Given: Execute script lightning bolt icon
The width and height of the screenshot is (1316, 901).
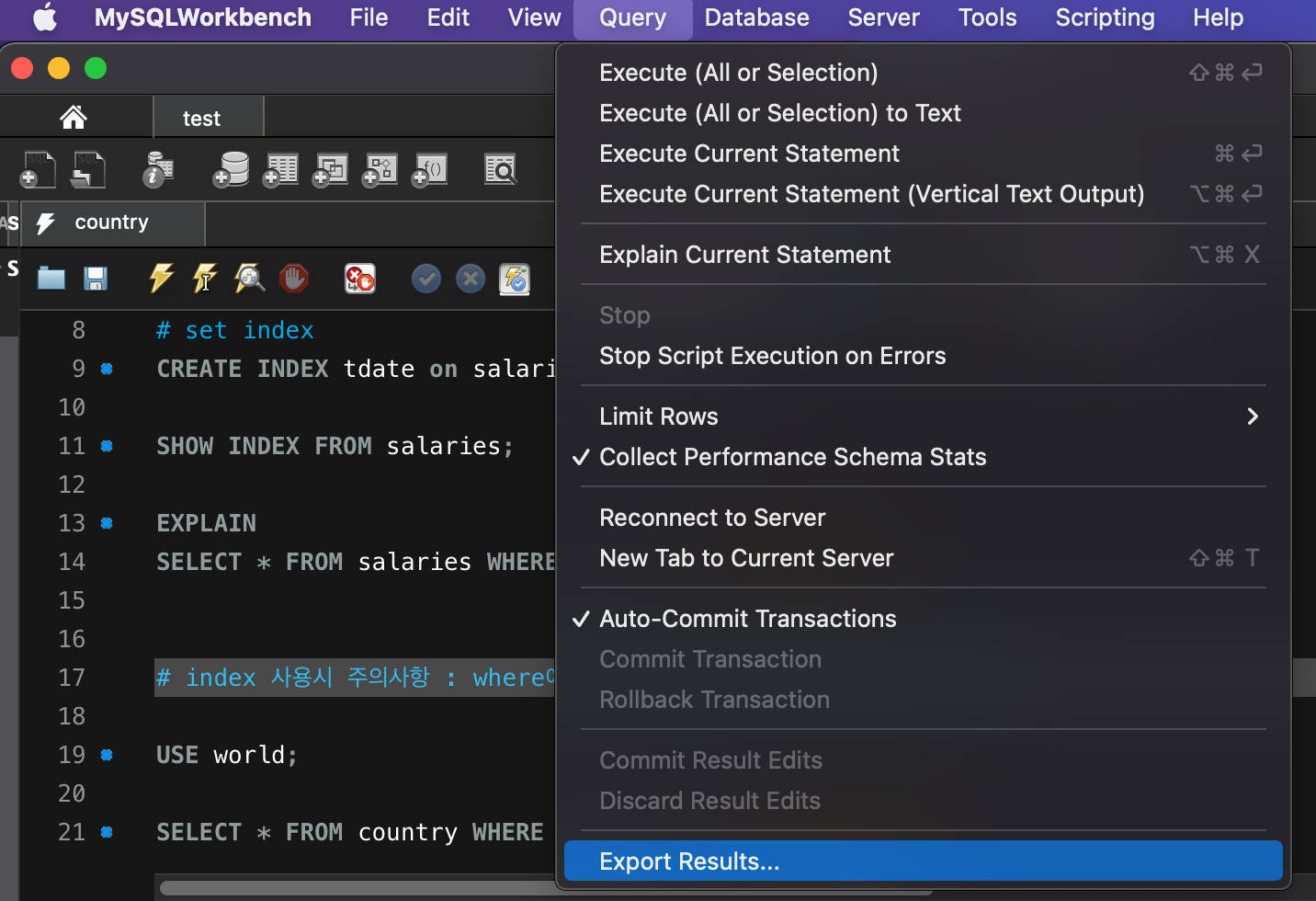Looking at the screenshot, I should [x=161, y=278].
